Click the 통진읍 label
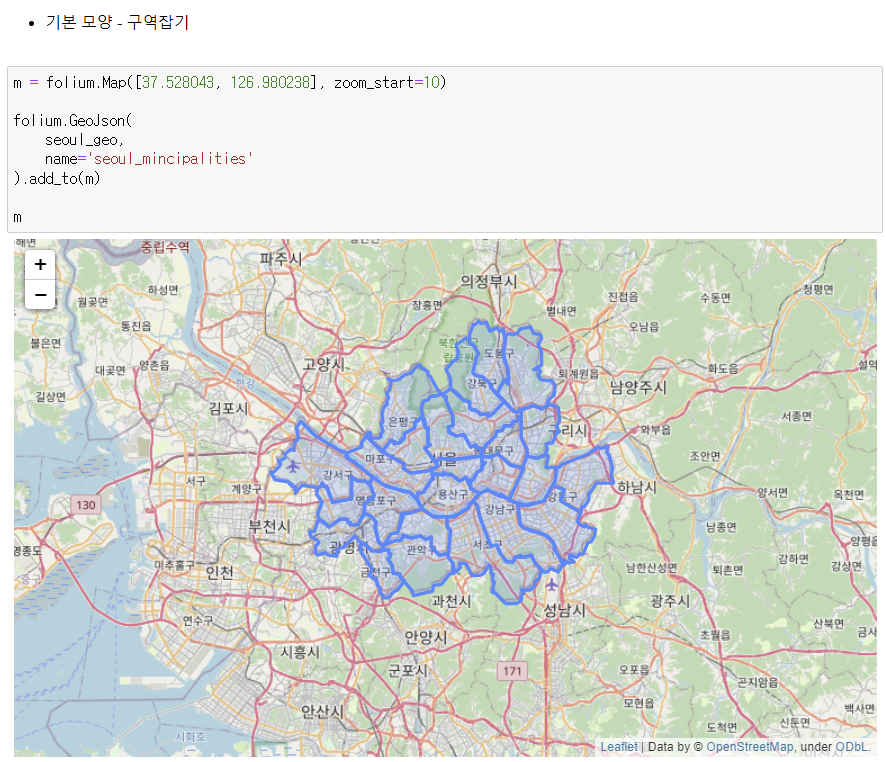 [136, 326]
